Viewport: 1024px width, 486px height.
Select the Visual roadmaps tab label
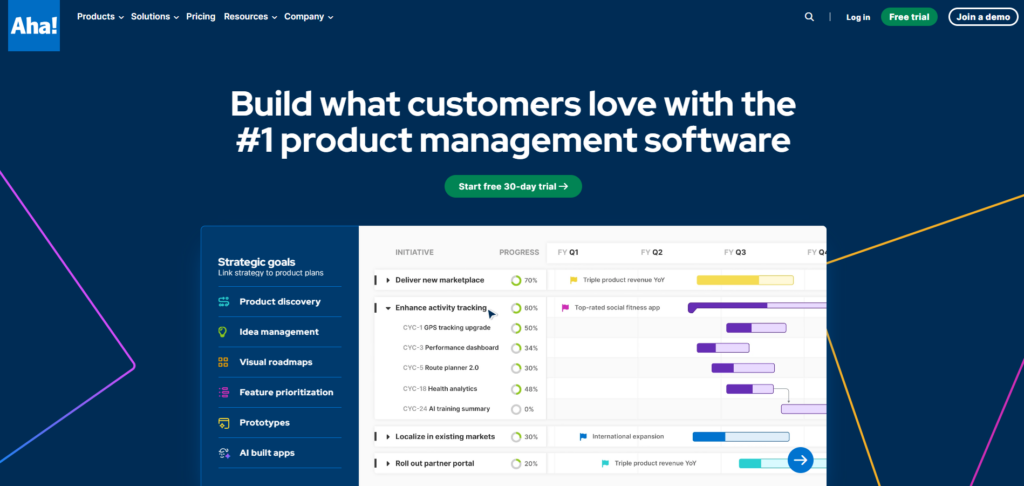click(x=276, y=362)
